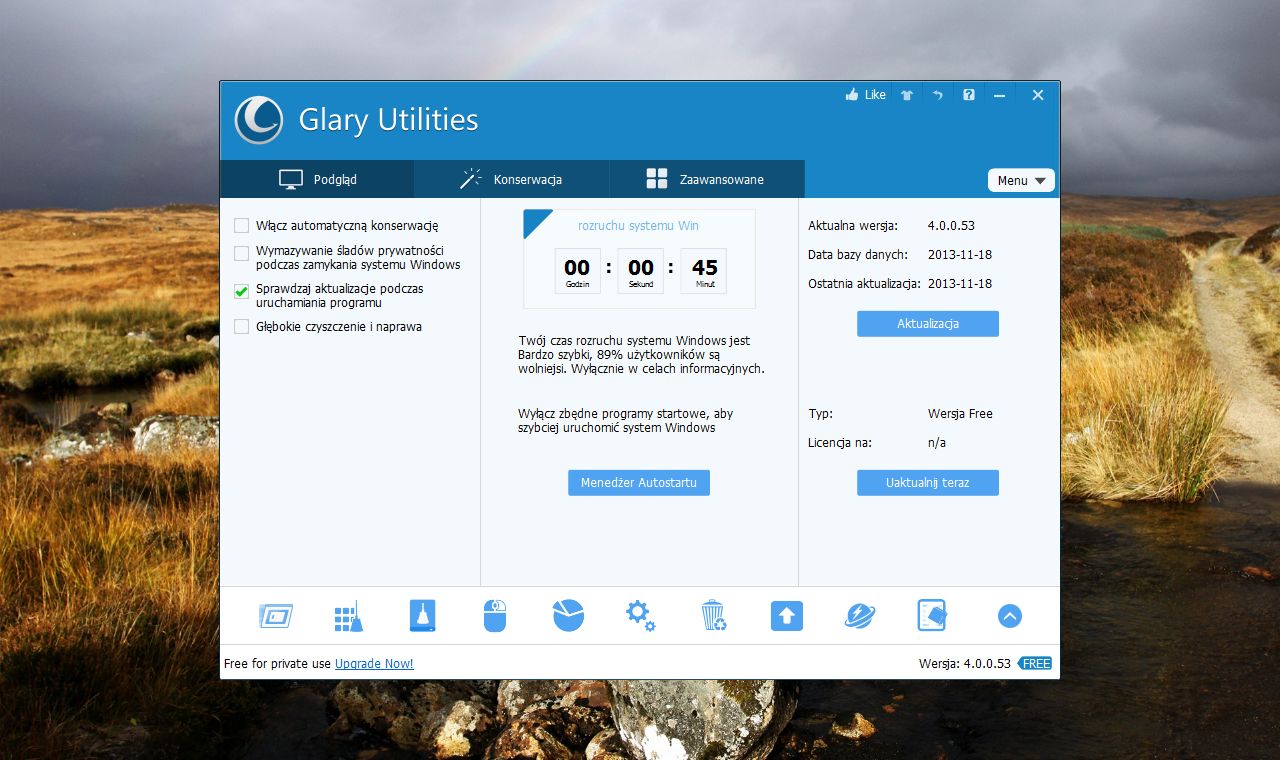Enable Włącz automatyczną konserwację checkbox
The height and width of the screenshot is (760, 1280).
pyautogui.click(x=241, y=226)
